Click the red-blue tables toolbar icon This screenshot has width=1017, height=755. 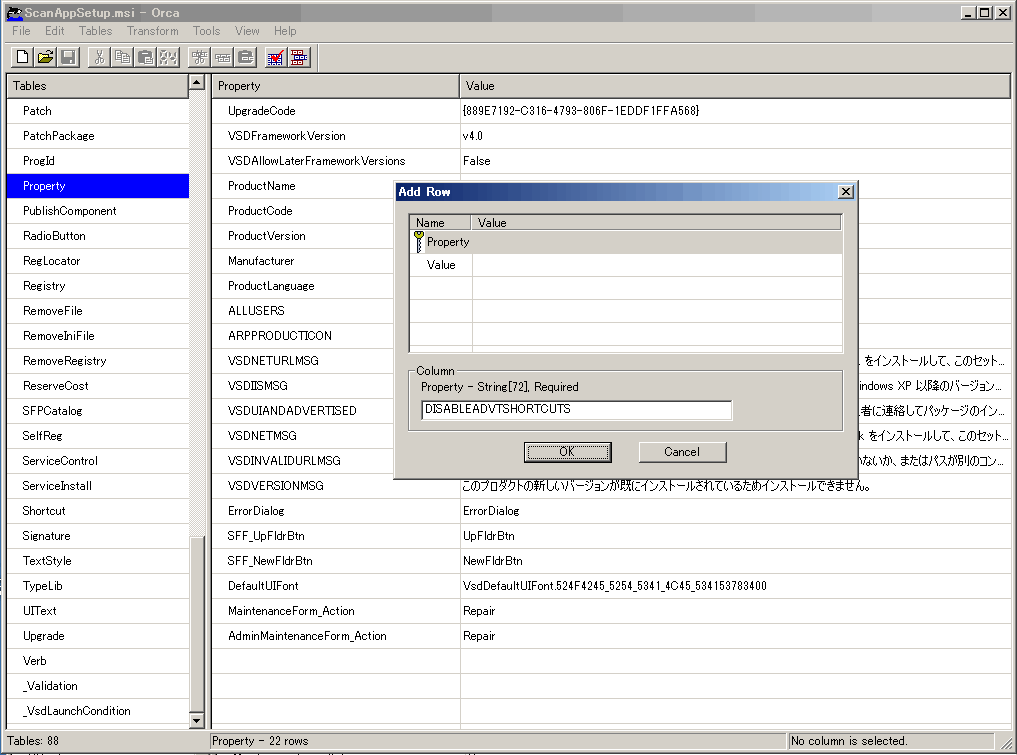coord(299,57)
